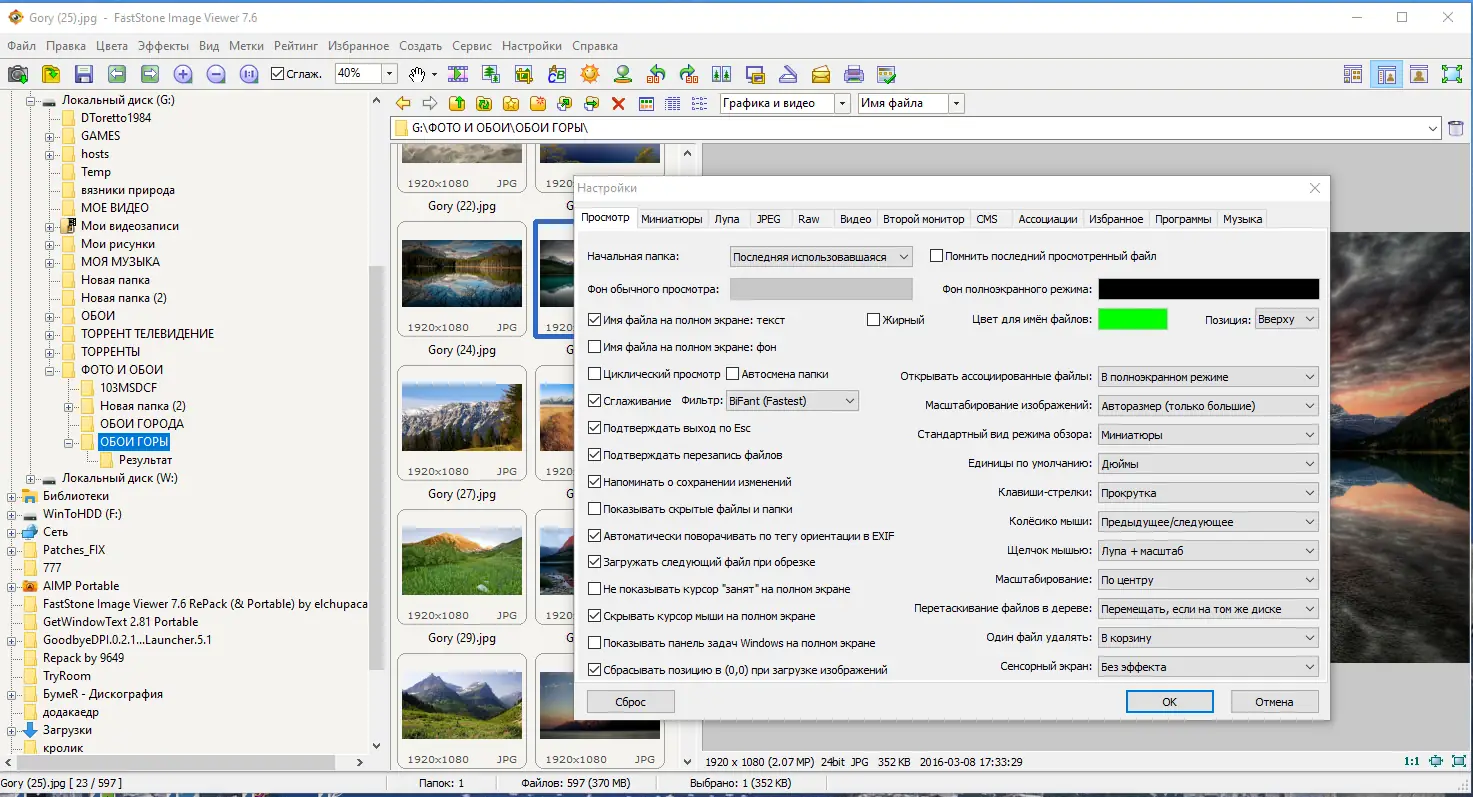Click the 1:1 actual size icon
The height and width of the screenshot is (797, 1473).
(249, 73)
